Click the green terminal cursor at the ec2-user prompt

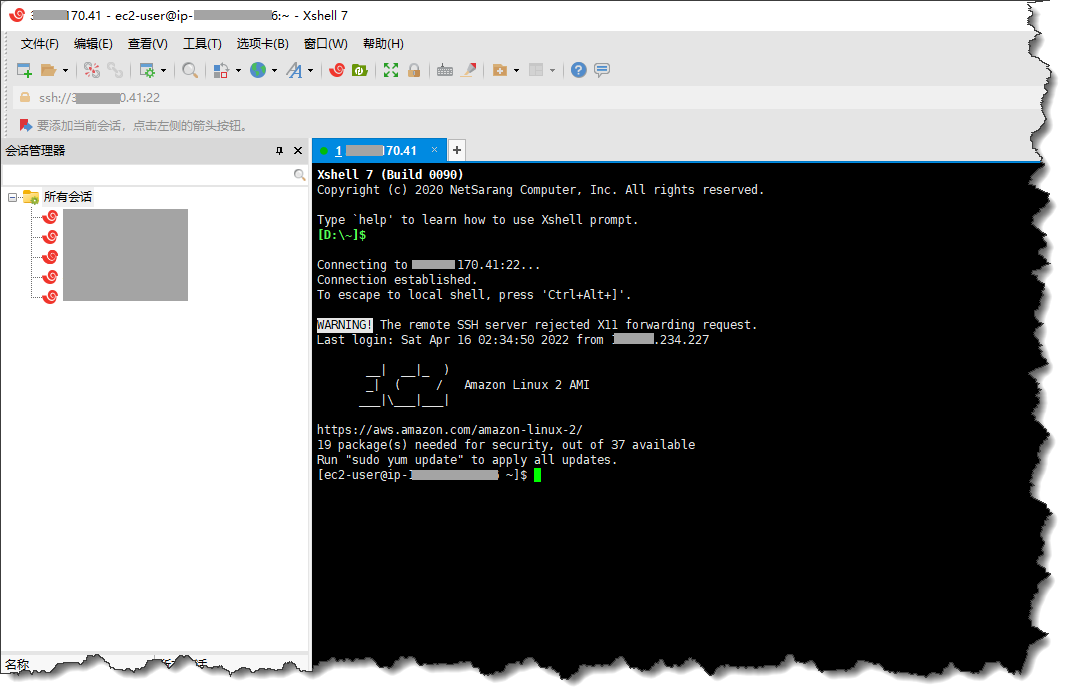point(538,474)
